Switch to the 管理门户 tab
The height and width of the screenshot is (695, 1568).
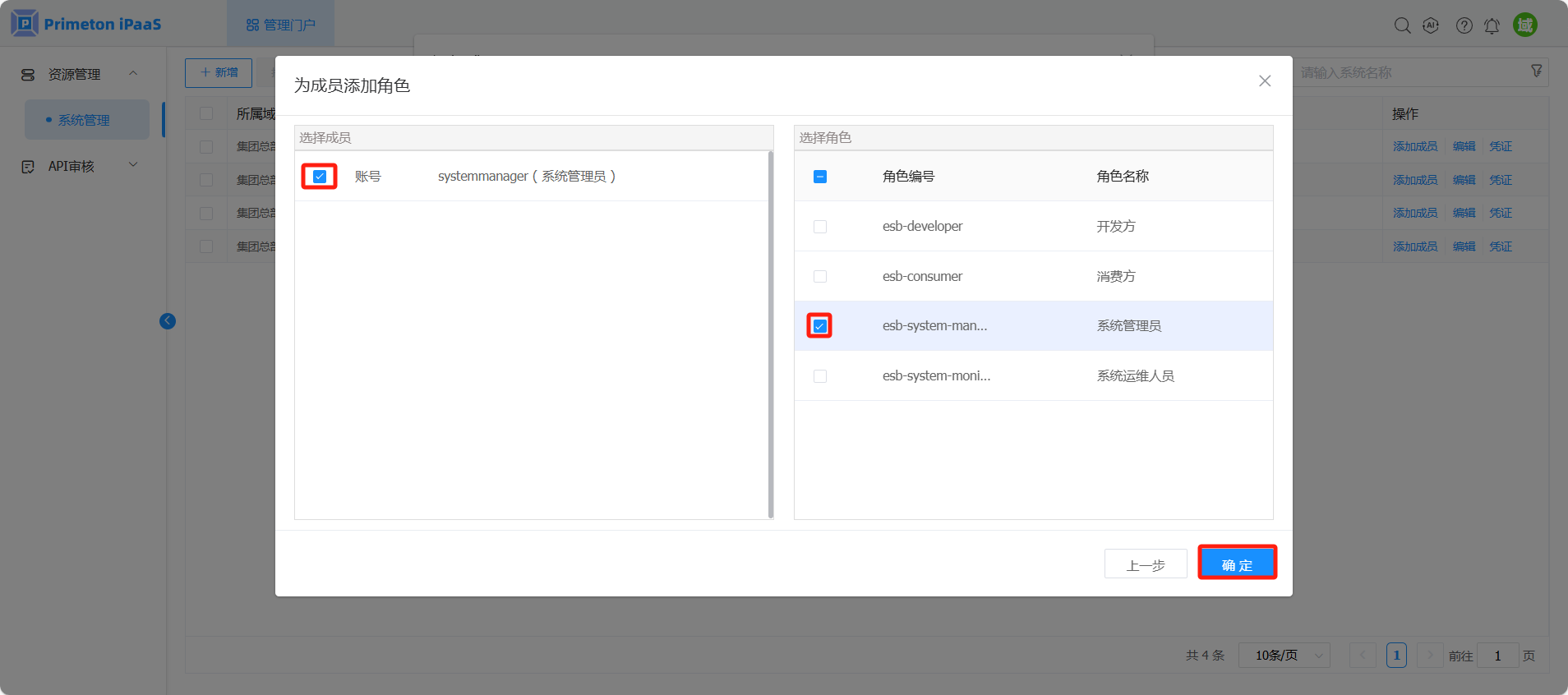coord(281,25)
